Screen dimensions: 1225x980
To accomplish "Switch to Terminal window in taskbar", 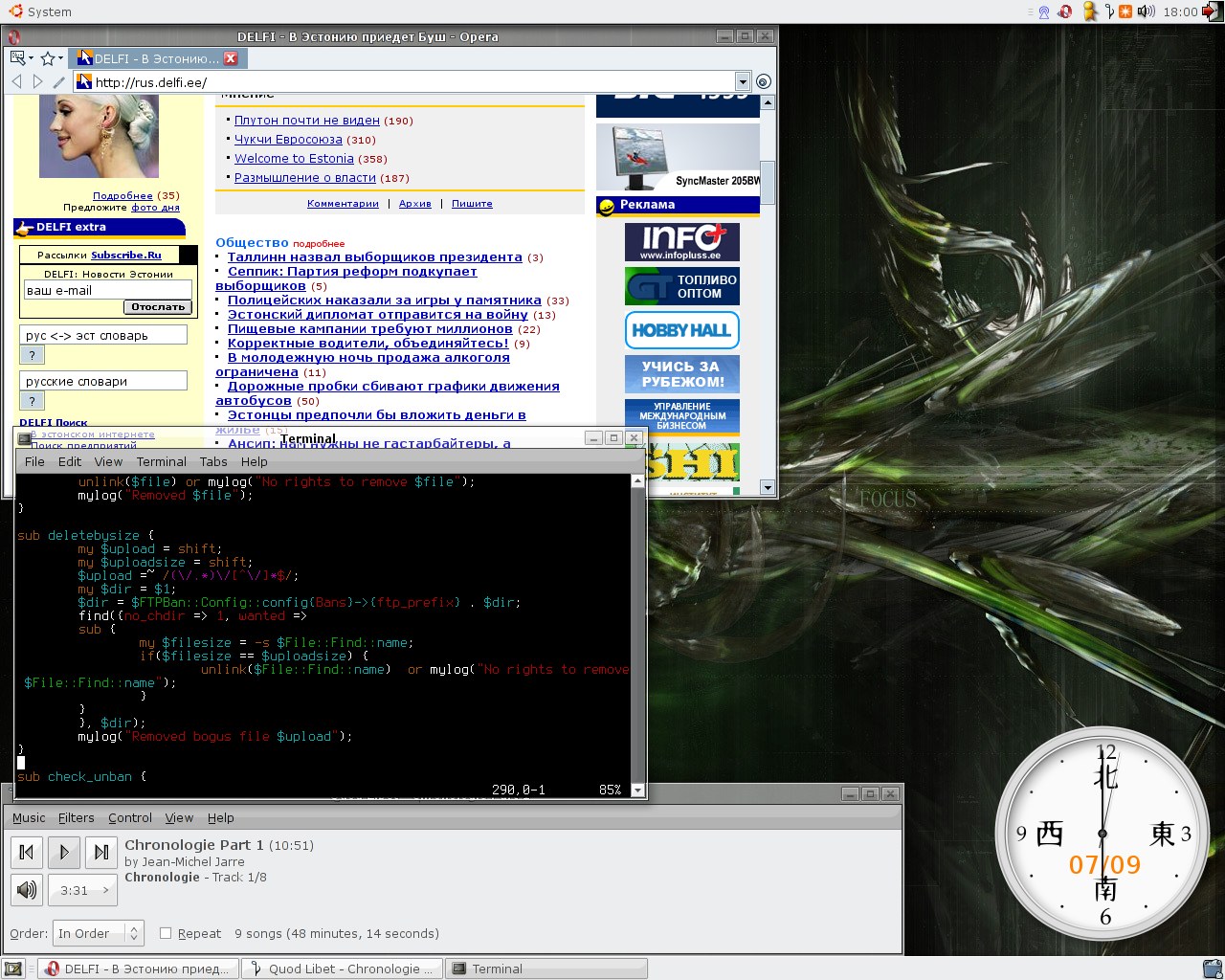I will pos(546,969).
